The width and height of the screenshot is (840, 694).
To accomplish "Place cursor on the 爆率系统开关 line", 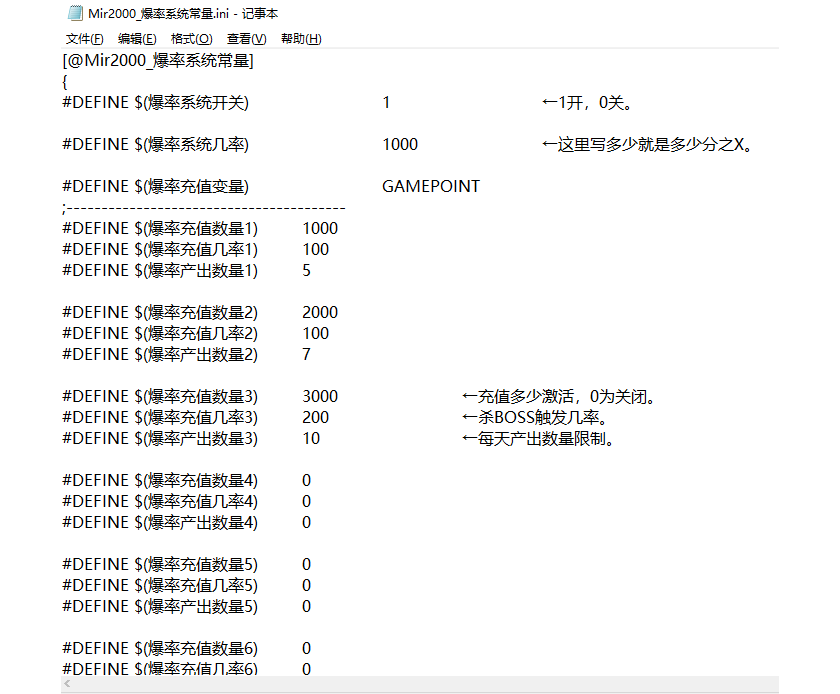I will click(155, 102).
